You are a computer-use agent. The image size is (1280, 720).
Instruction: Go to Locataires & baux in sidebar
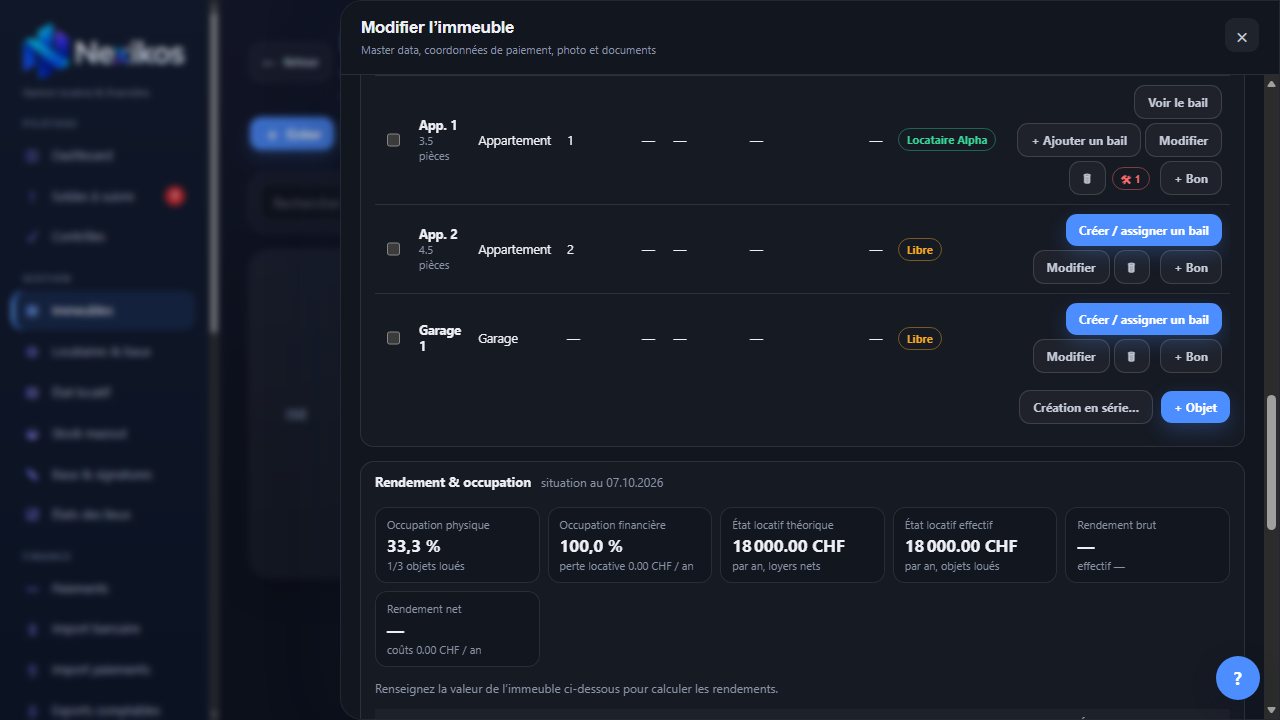click(x=102, y=352)
